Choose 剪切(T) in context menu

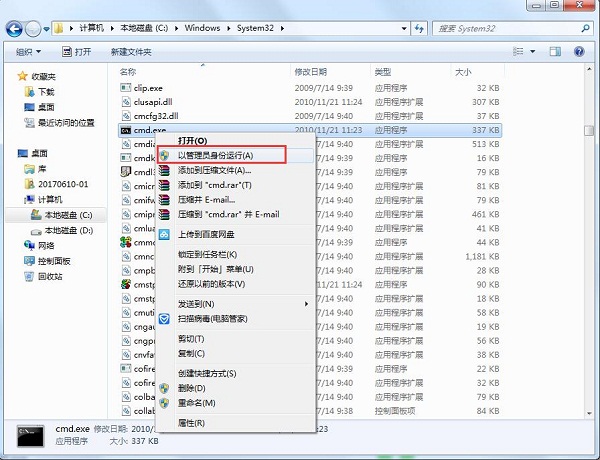pyautogui.click(x=235, y=339)
